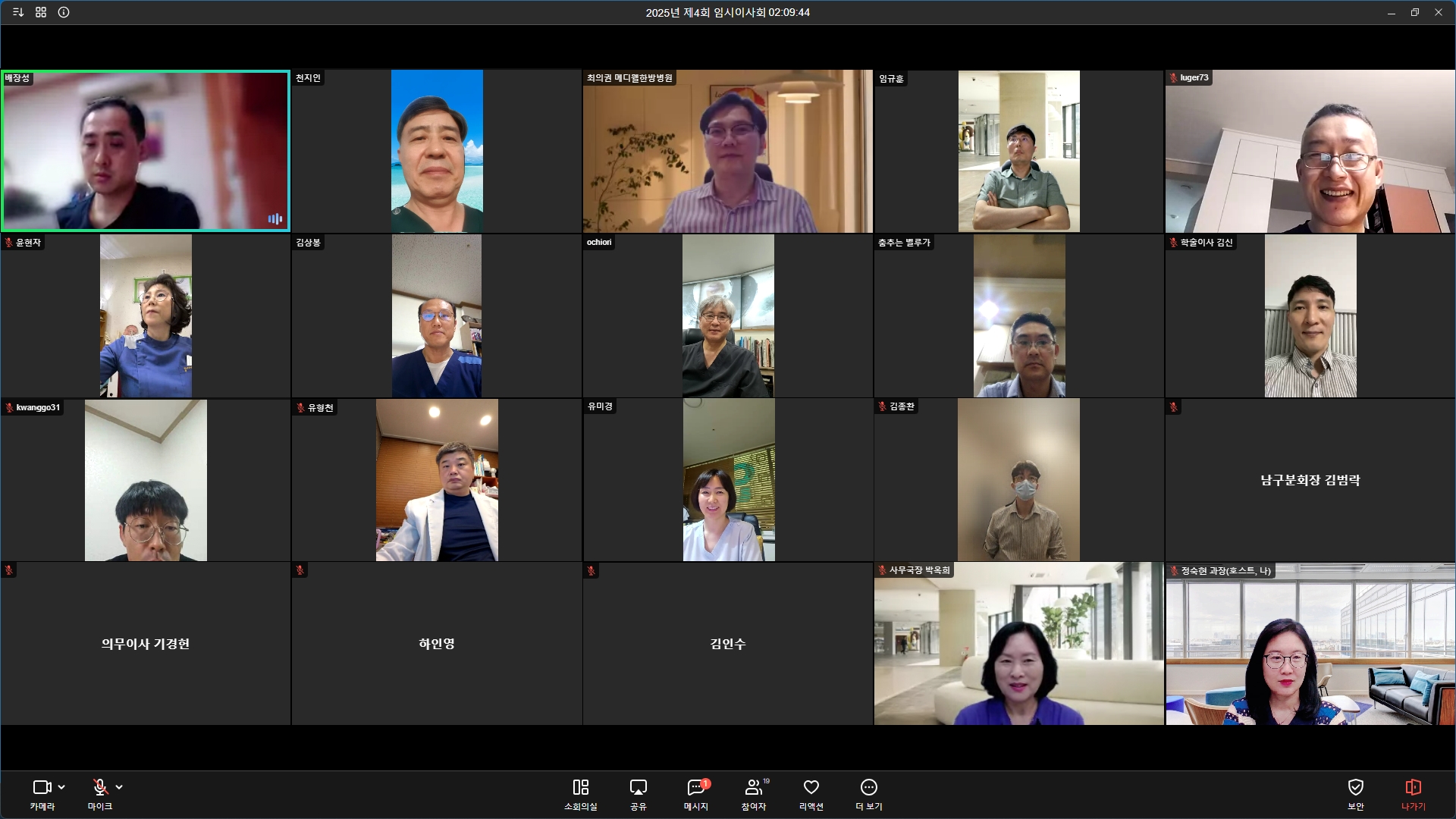Click the 사무국장 박옥희 video tile
The width and height of the screenshot is (1456, 819).
1018,644
